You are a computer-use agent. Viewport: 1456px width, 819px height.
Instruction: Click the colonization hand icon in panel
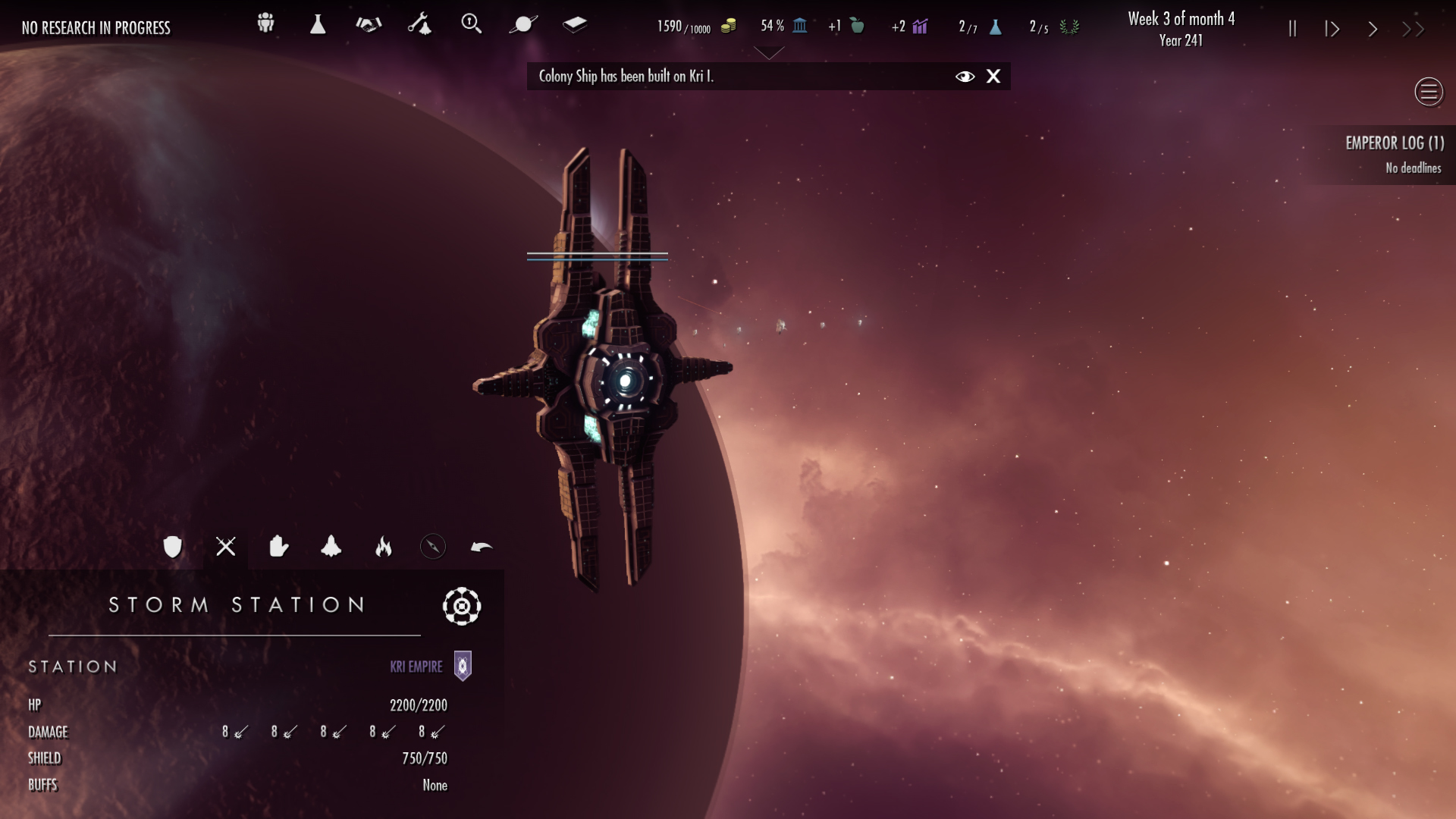[x=278, y=546]
